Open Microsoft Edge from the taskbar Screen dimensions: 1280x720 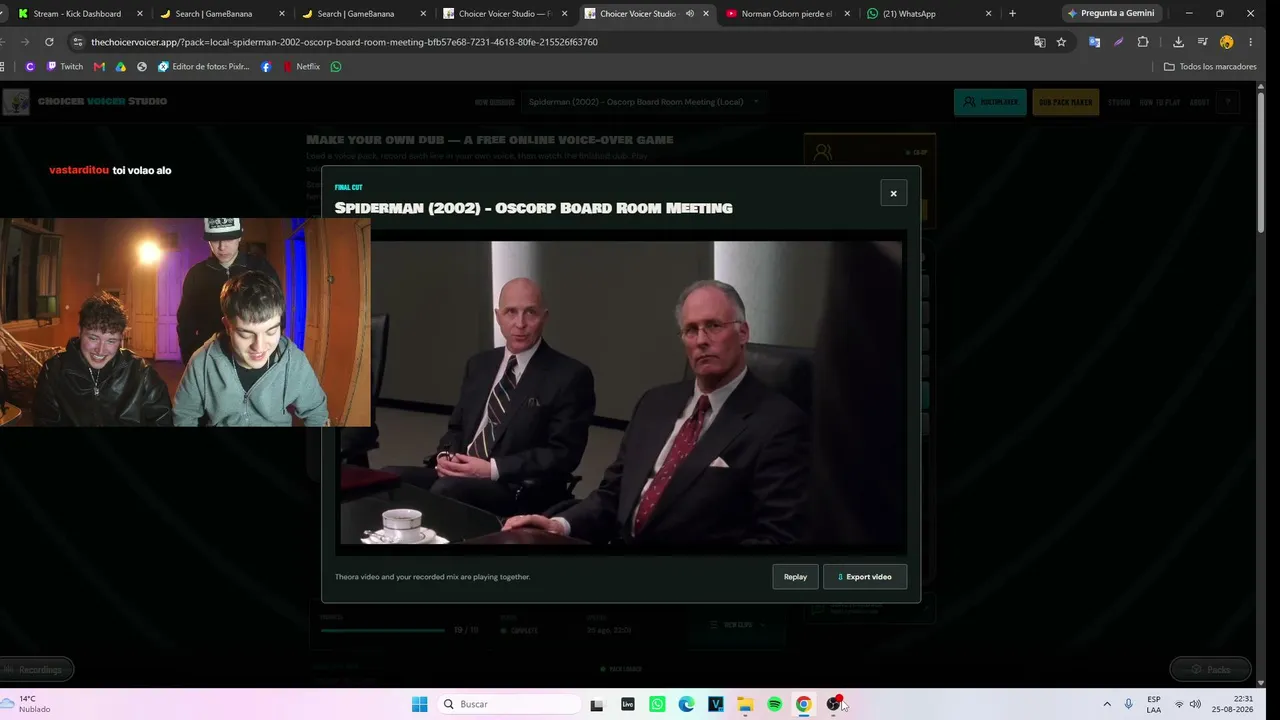686,704
